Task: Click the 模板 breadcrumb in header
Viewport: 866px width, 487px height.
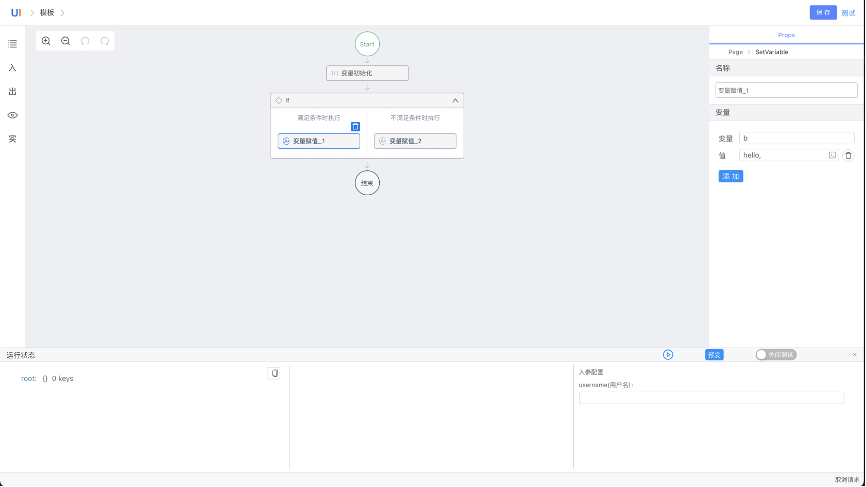Action: (47, 13)
